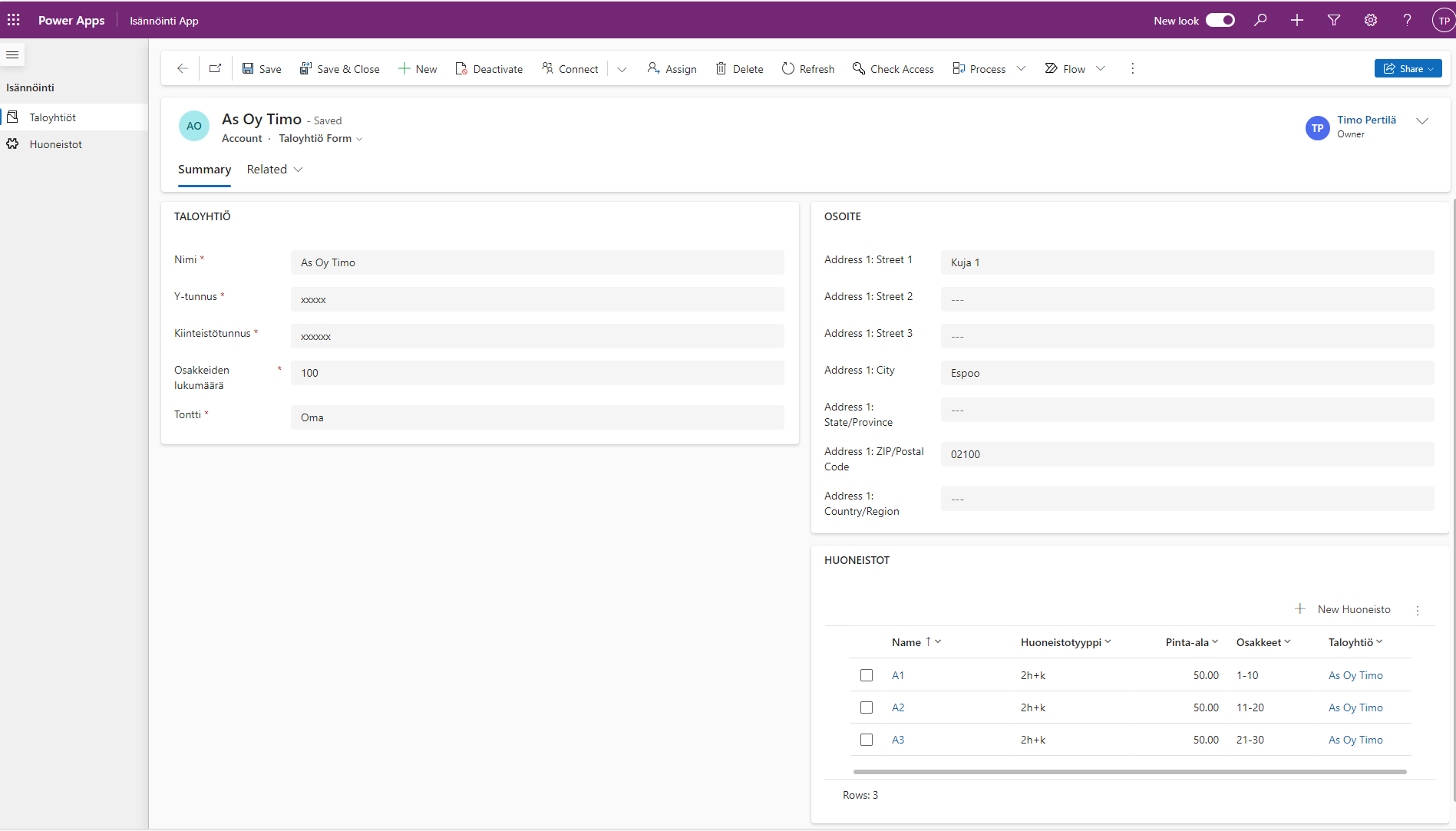The image size is (1456, 831).
Task: Select the checkbox for row A2
Action: (x=867, y=707)
